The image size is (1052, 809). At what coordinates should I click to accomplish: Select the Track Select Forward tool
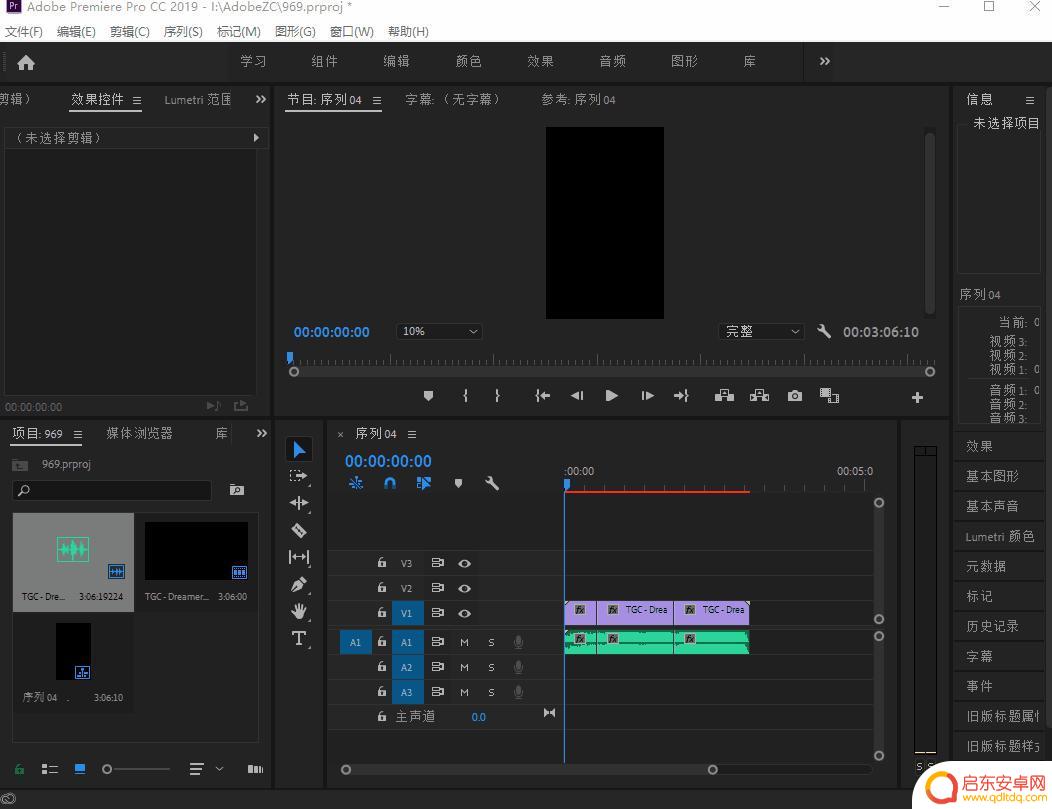click(299, 476)
